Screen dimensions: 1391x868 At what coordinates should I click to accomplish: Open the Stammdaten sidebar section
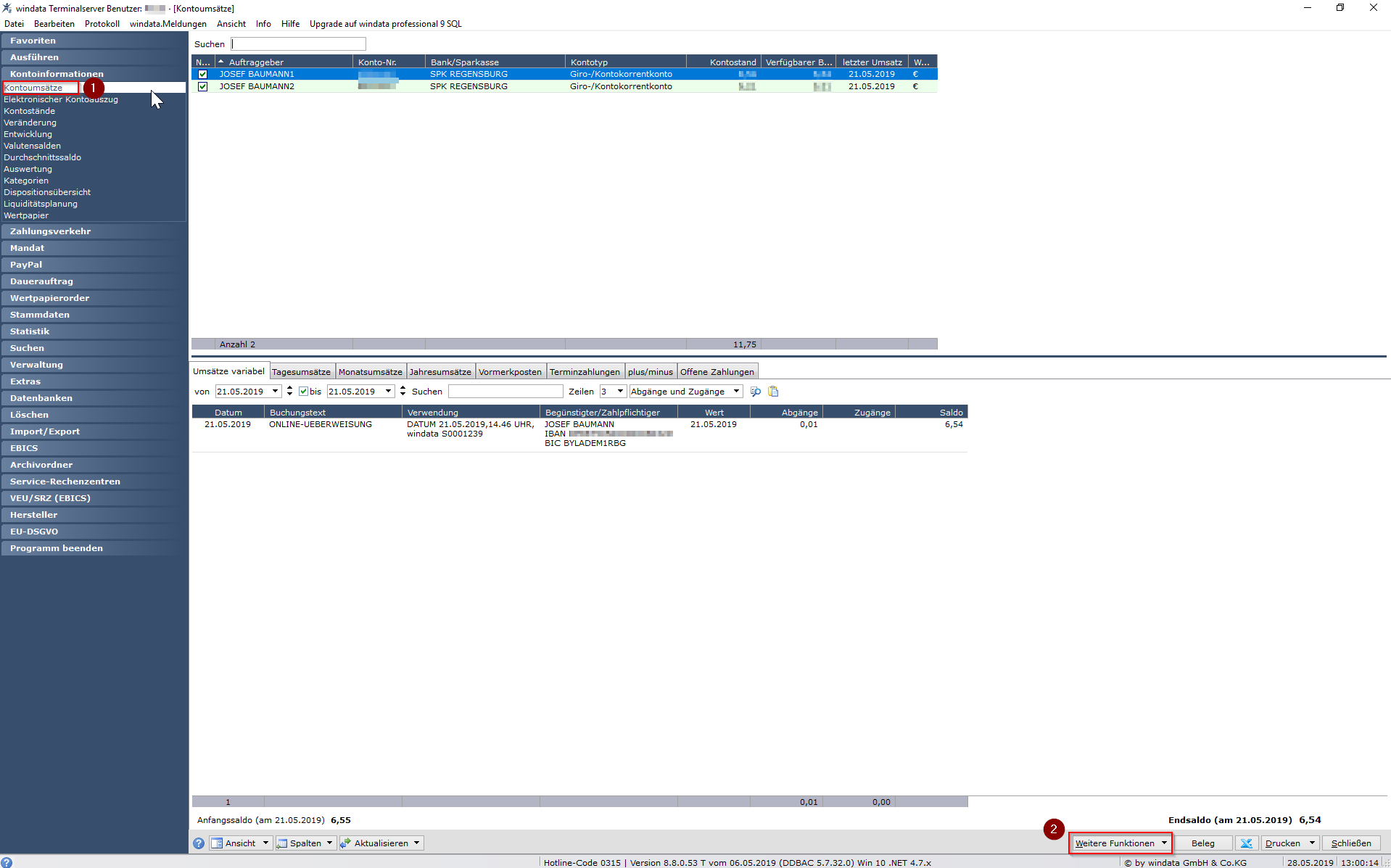tap(94, 315)
